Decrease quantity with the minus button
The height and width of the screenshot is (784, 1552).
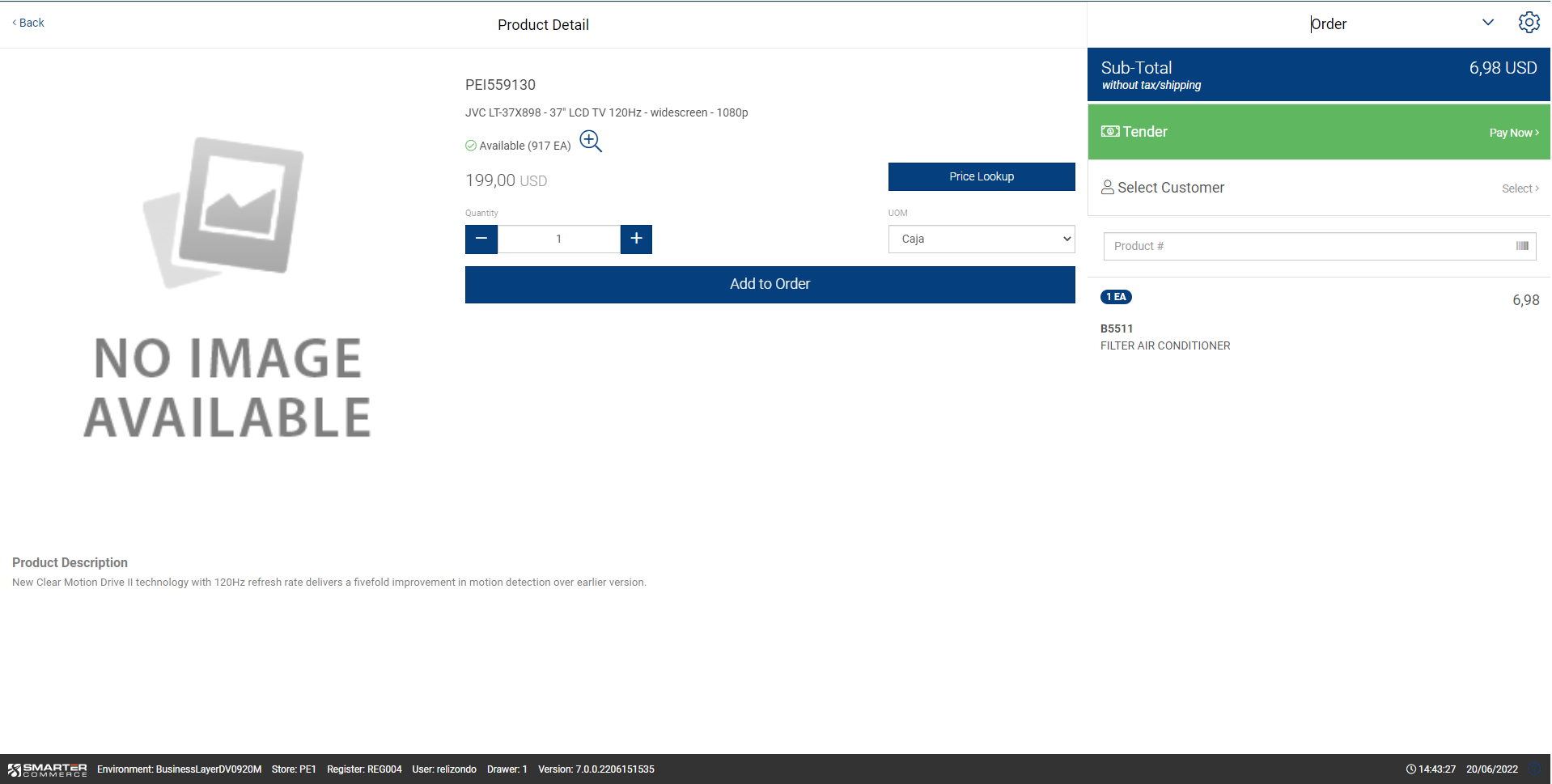pos(481,239)
